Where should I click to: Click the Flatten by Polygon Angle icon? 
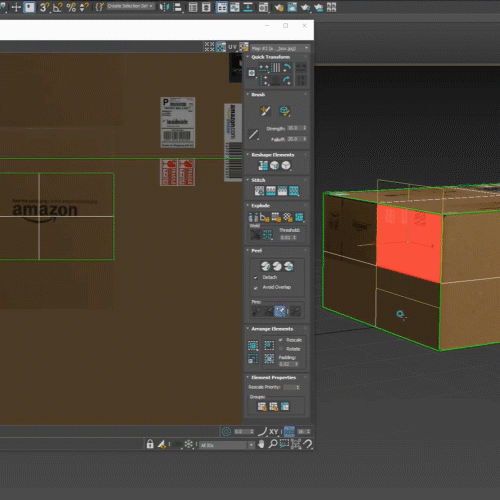253,217
